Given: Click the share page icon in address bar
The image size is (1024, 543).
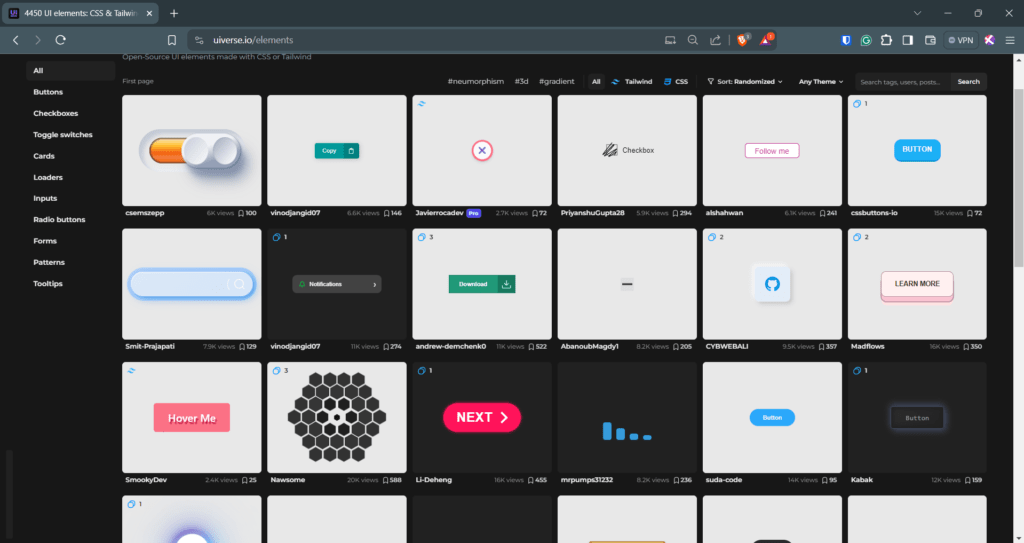Looking at the screenshot, I should [x=715, y=40].
